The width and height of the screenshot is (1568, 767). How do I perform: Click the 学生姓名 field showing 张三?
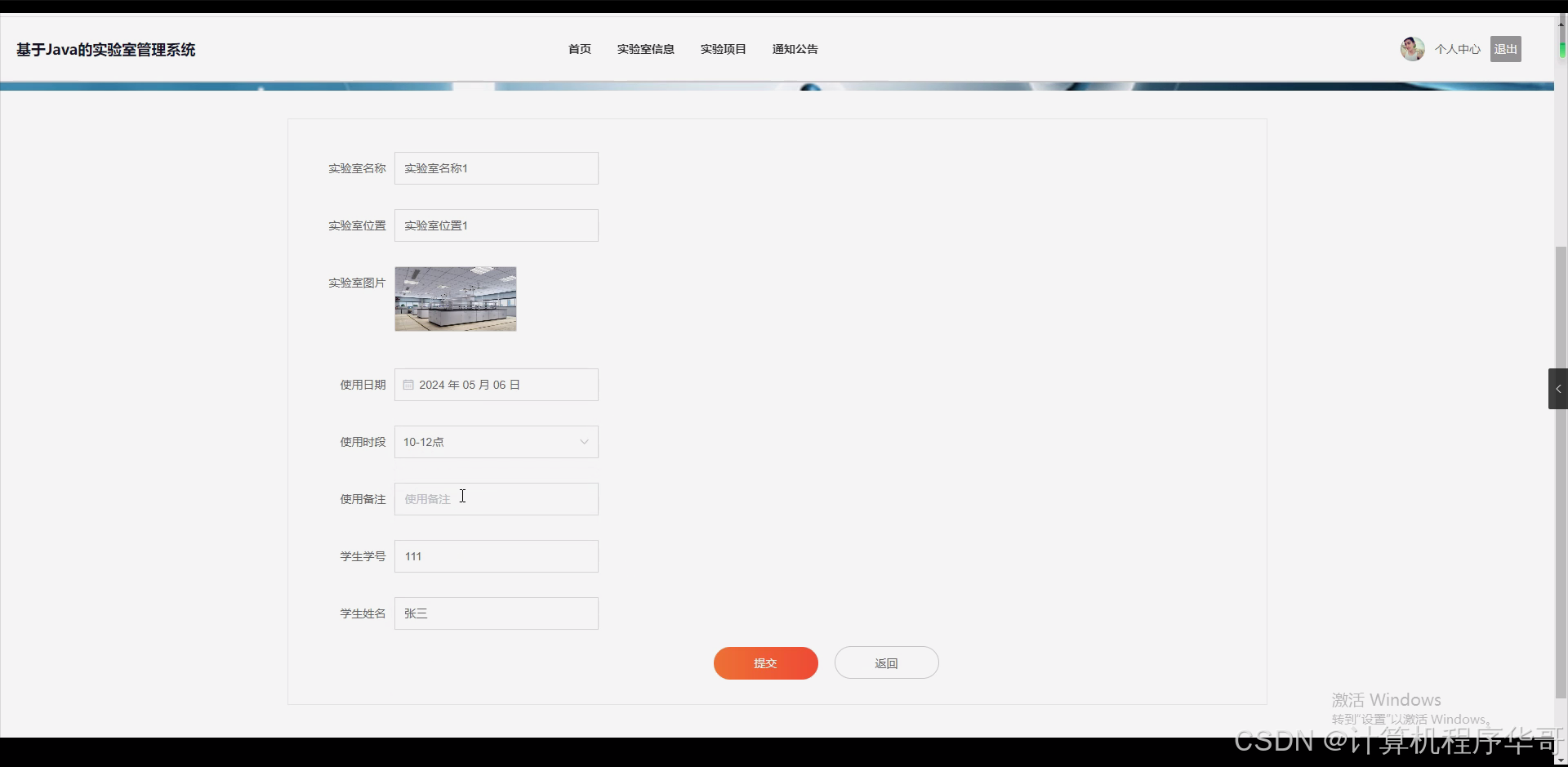(496, 613)
